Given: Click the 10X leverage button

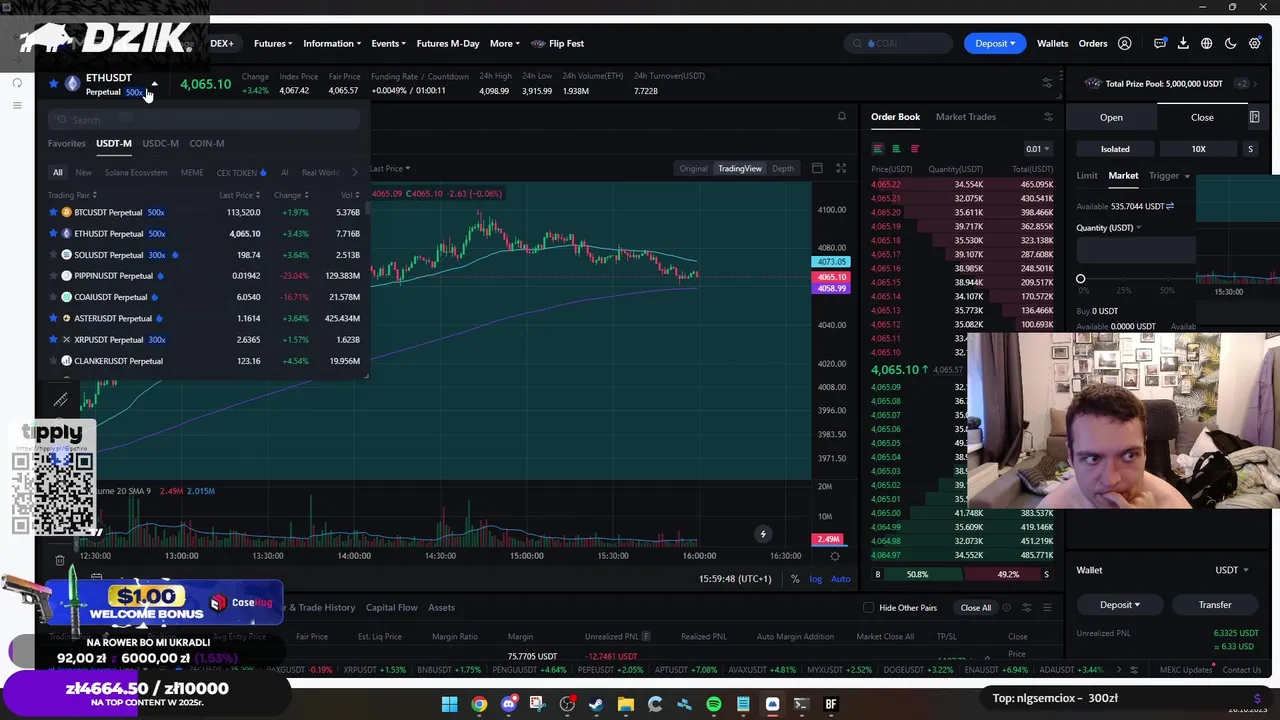Looking at the screenshot, I should 1198,149.
